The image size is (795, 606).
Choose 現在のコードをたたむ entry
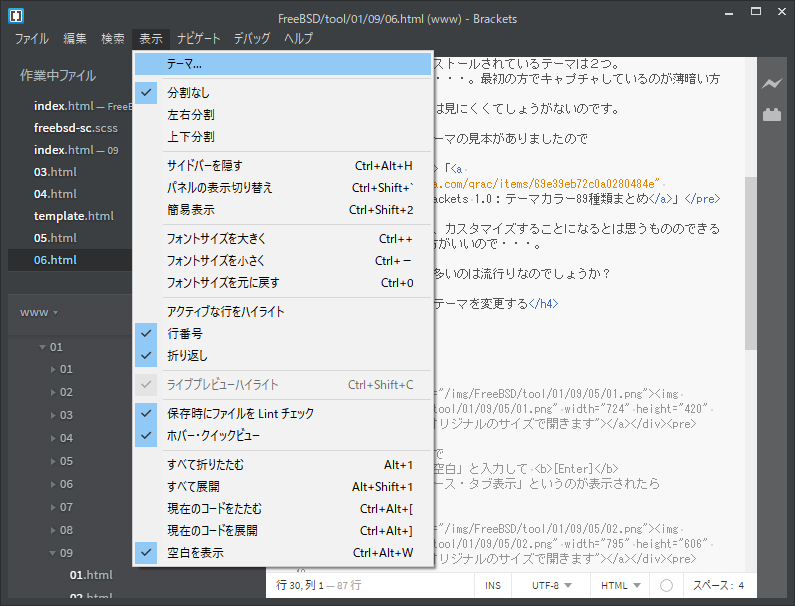tap(283, 509)
